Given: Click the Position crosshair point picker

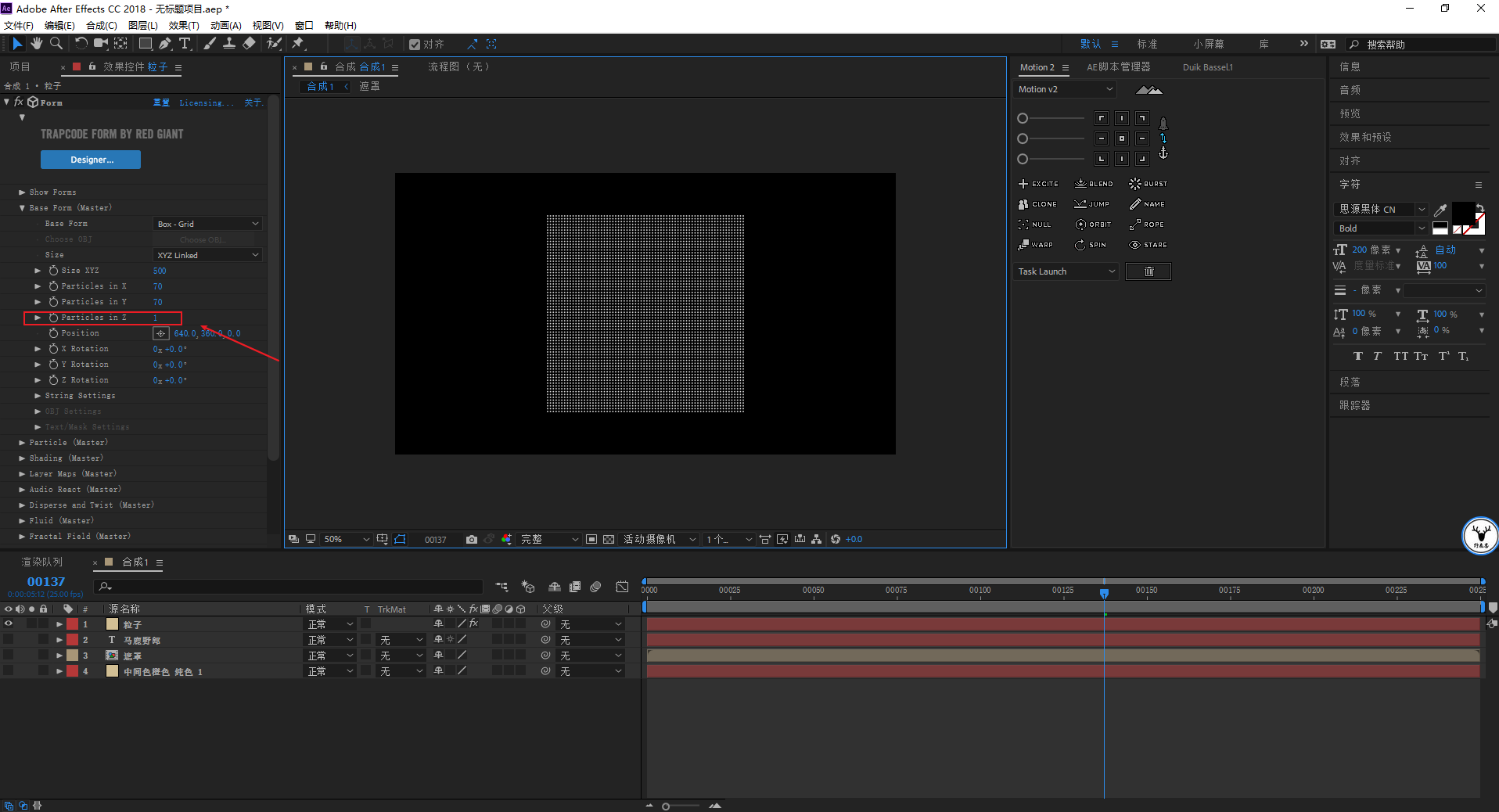Looking at the screenshot, I should 160,333.
